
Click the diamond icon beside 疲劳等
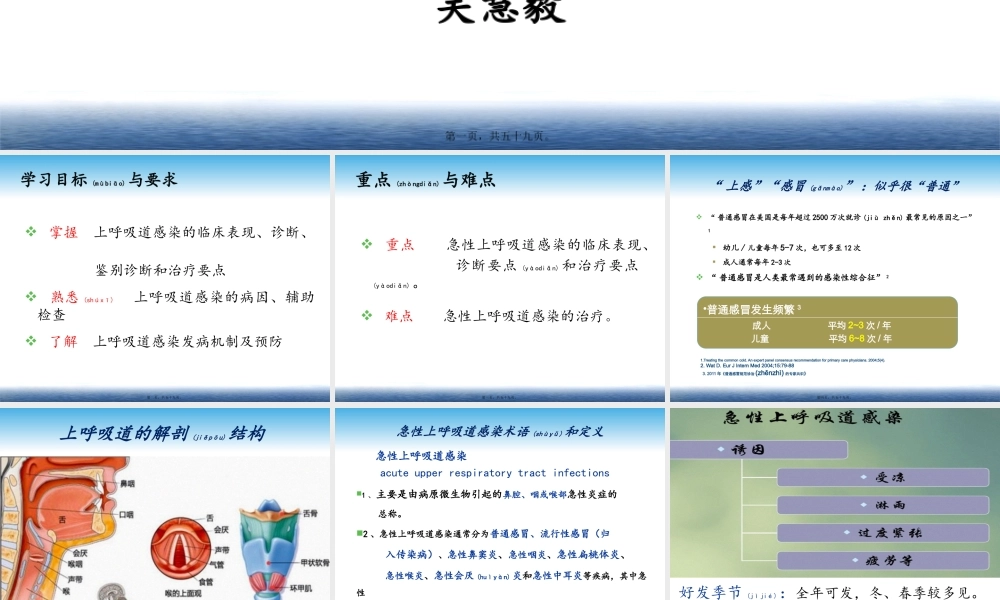coord(855,559)
